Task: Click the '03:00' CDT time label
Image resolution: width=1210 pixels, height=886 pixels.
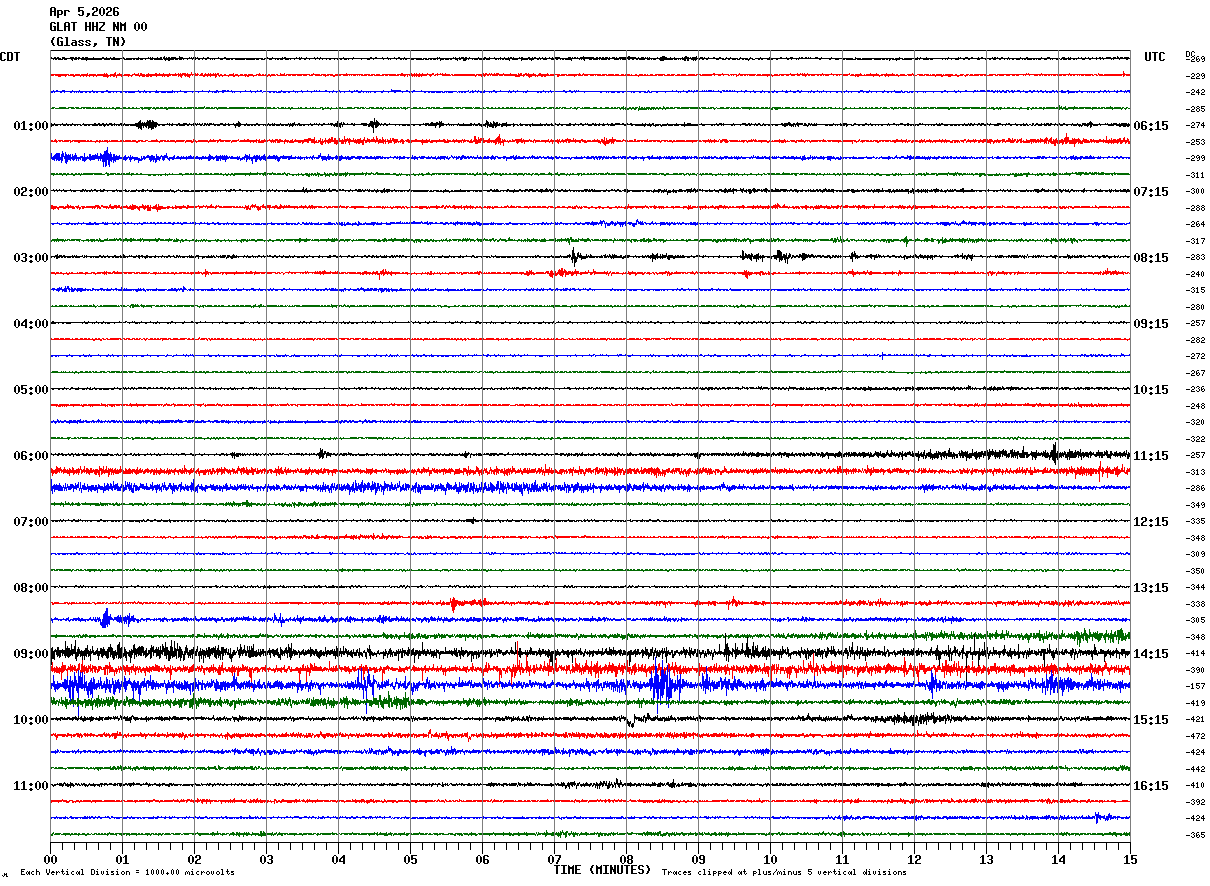Action: click(x=31, y=258)
